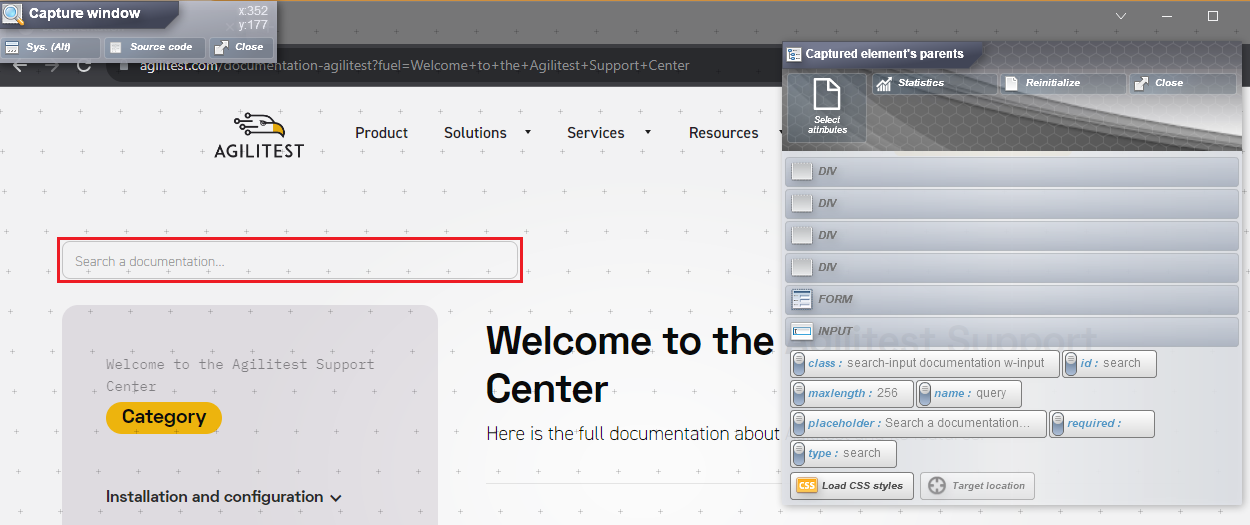Click the Target location crosshair button
Image resolution: width=1250 pixels, height=525 pixels.
[977, 486]
